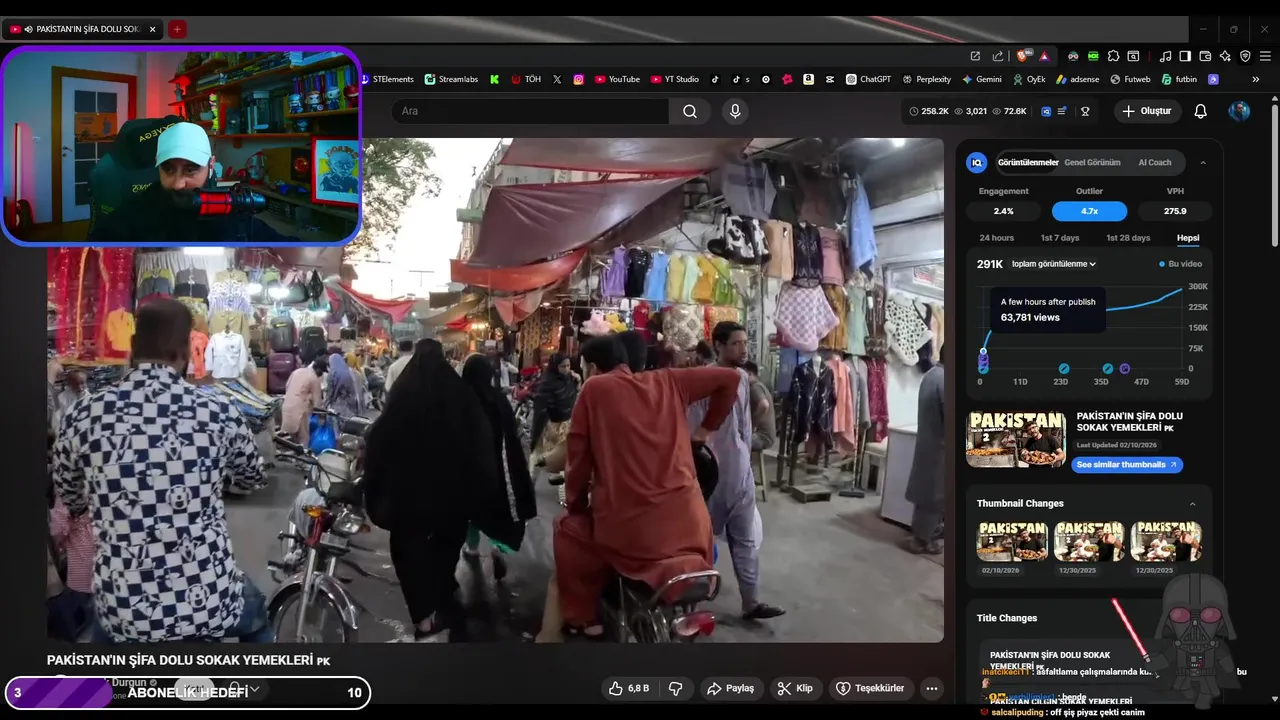Screen dimensions: 1280x720
Task: Open the account avatar menu
Action: [1239, 111]
